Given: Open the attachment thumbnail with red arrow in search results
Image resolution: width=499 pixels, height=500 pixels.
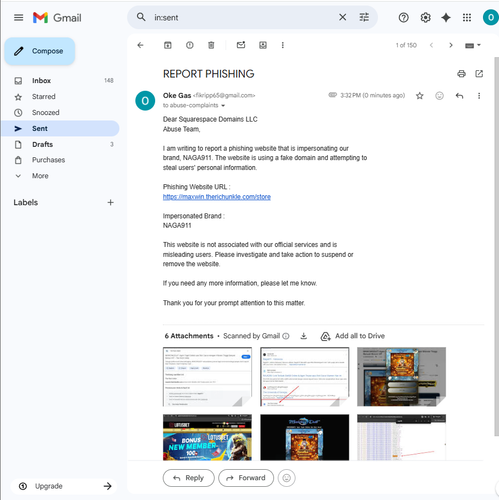Looking at the screenshot, I should 305,377.
